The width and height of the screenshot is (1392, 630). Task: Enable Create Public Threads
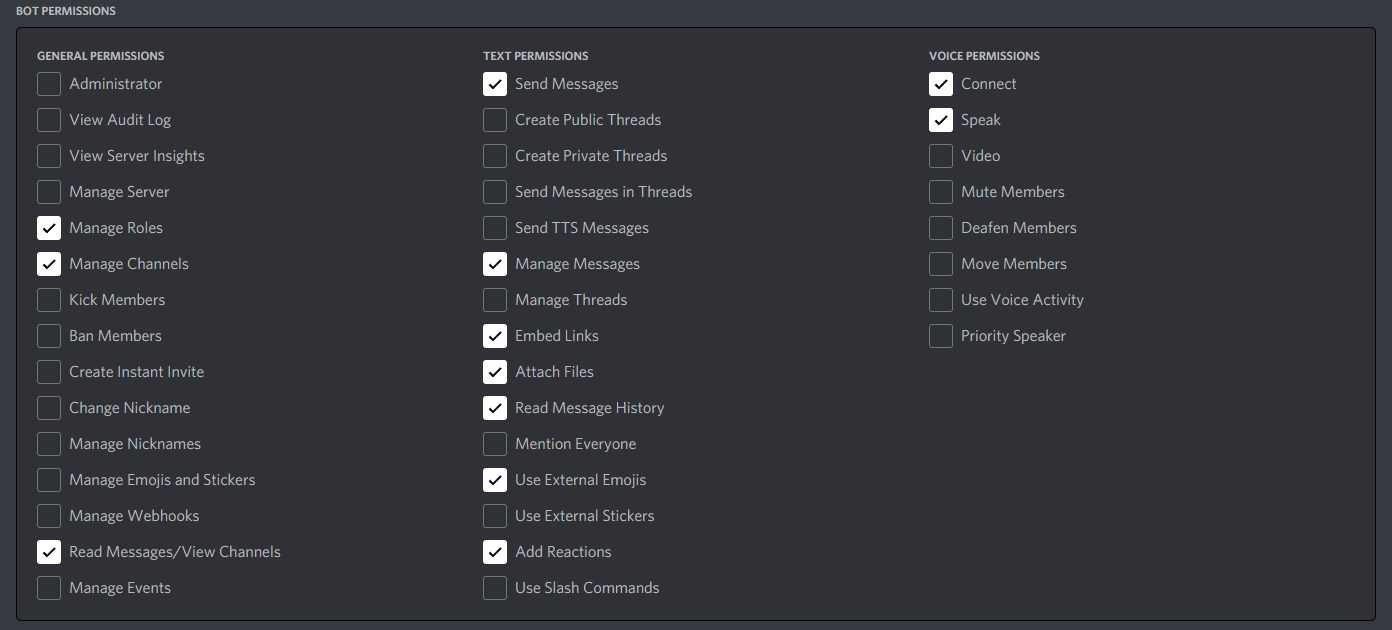[495, 120]
